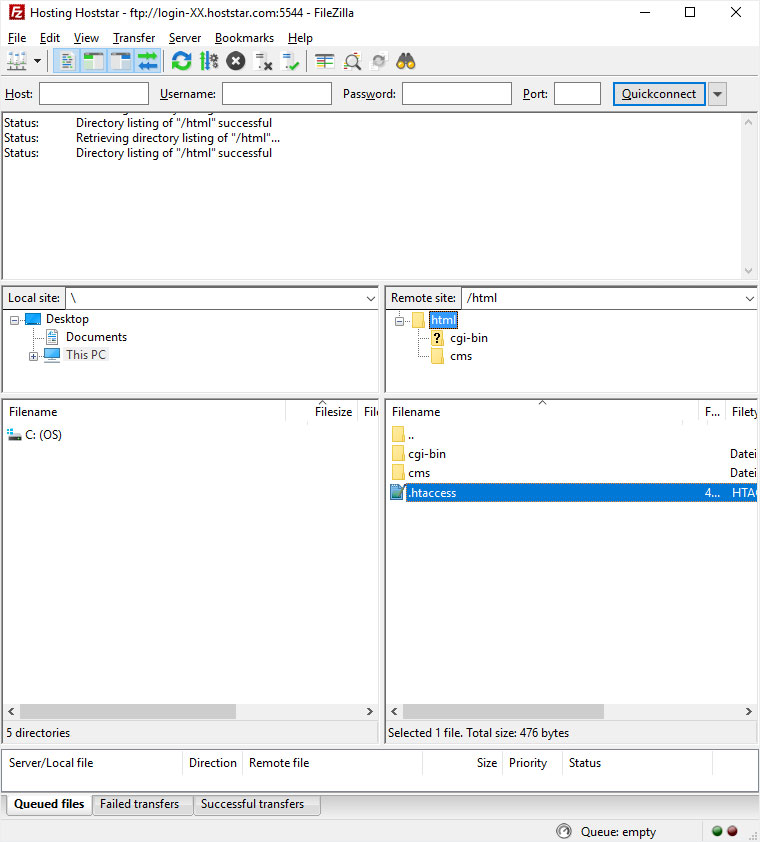
Task: Switch to Queued files tab
Action: click(49, 804)
